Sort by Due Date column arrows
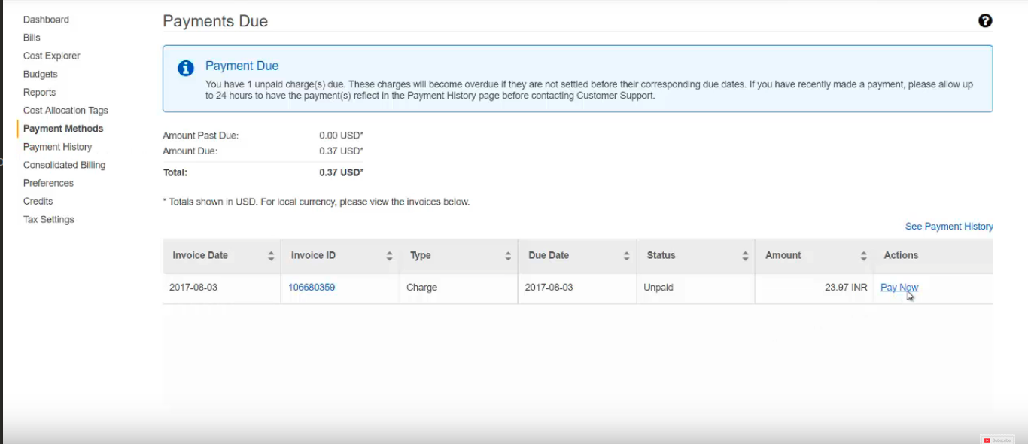 627,256
